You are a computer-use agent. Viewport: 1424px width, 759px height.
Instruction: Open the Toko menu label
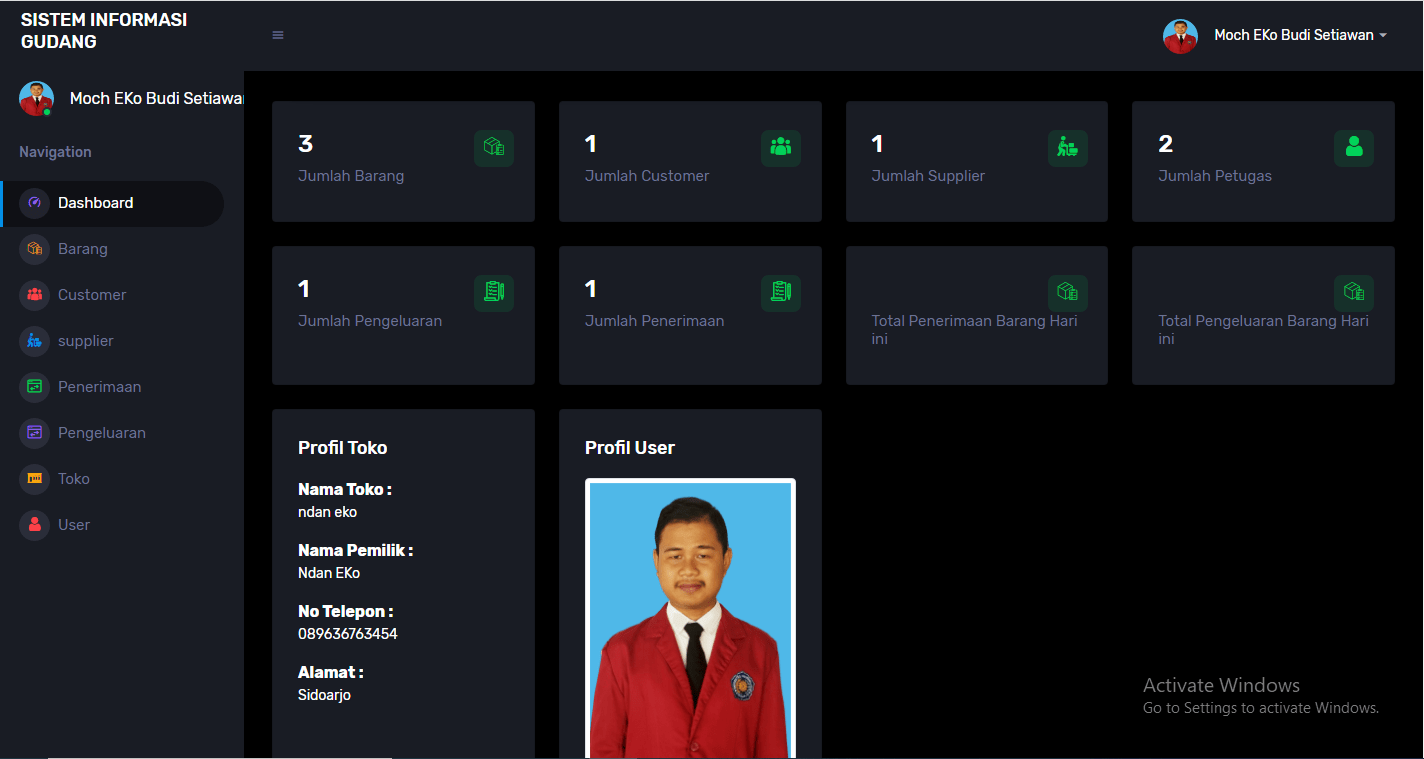tap(74, 479)
